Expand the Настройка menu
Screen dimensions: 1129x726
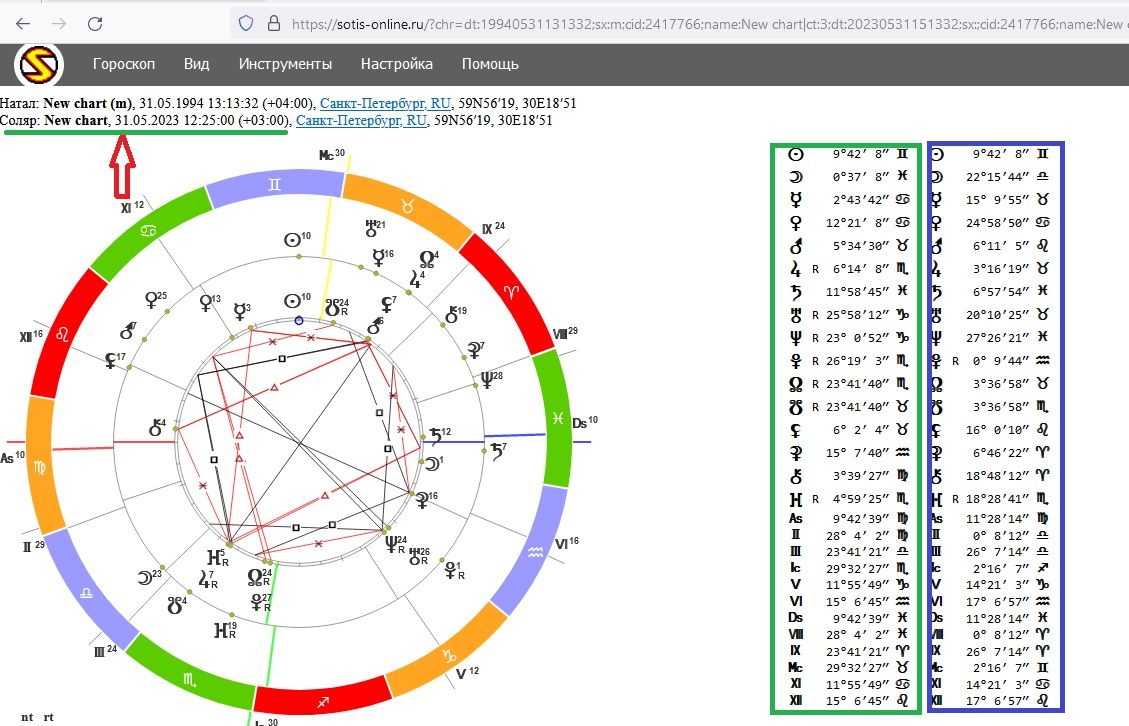[x=397, y=64]
